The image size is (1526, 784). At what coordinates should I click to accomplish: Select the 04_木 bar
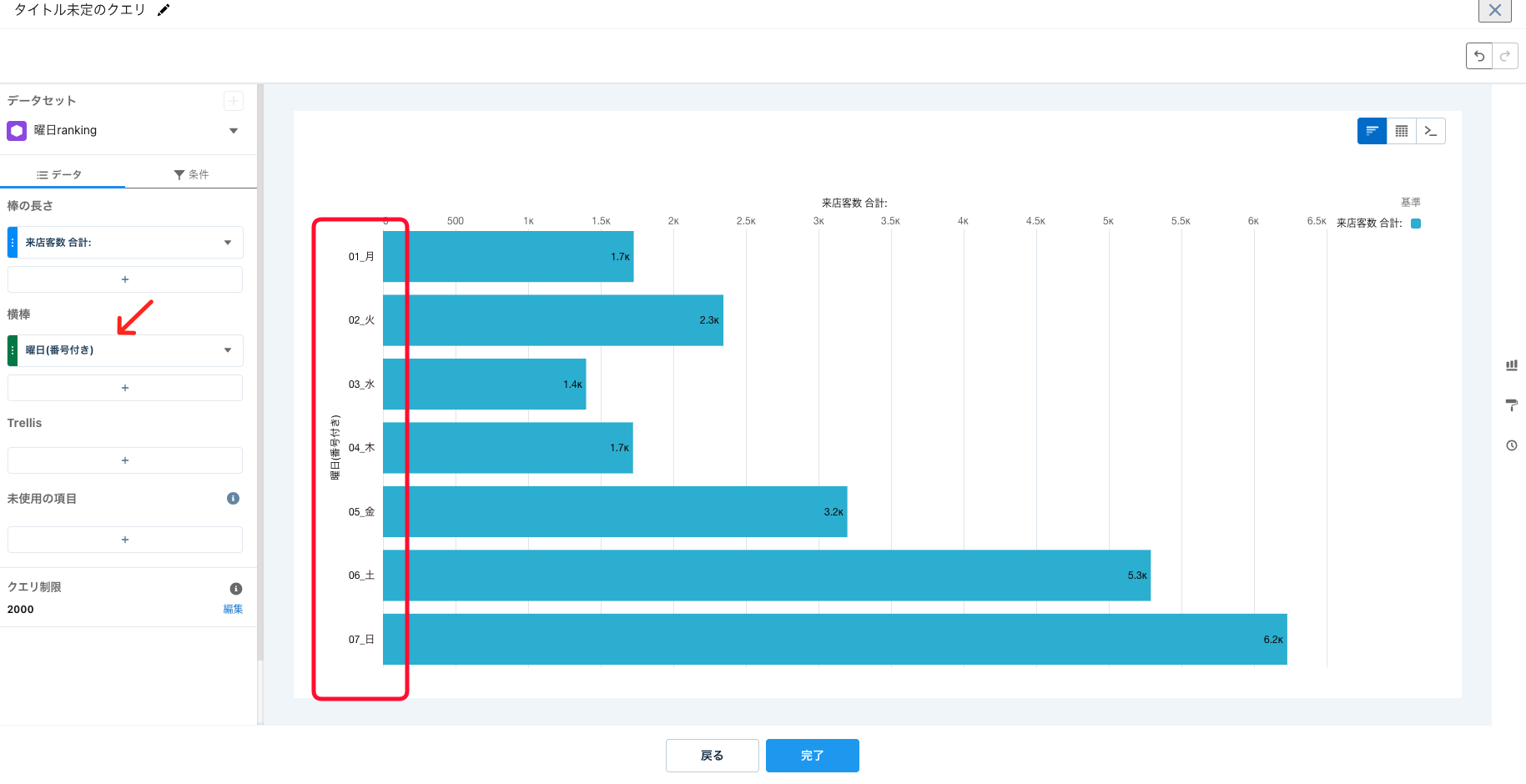[x=508, y=448]
